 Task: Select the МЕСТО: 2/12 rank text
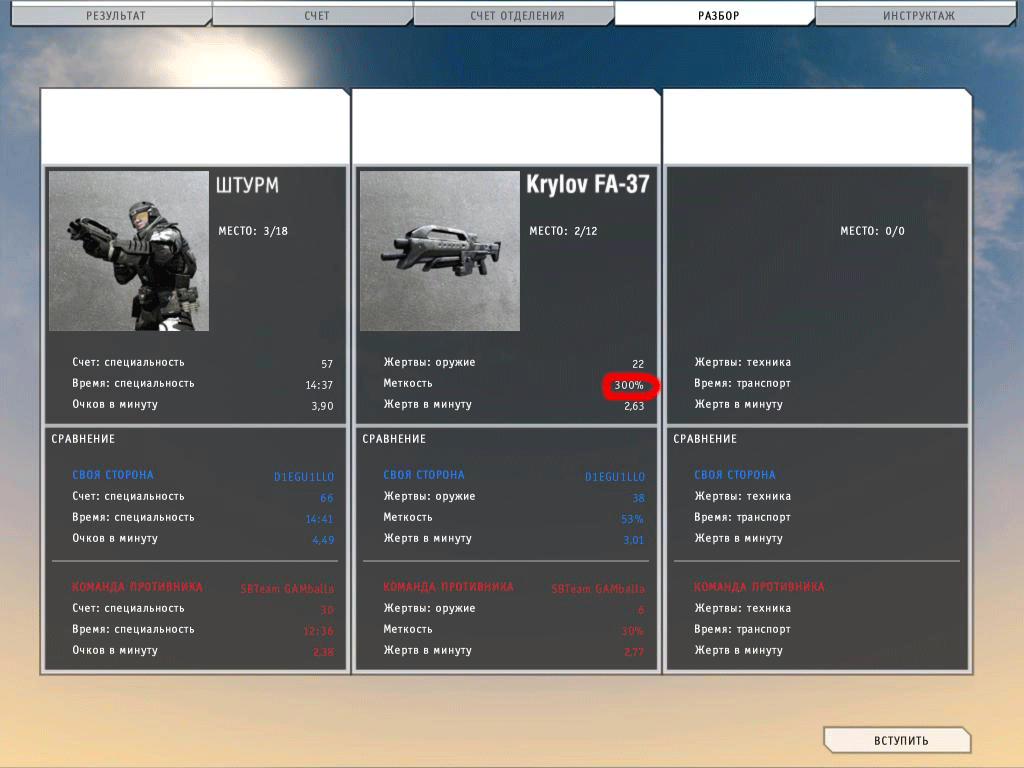563,231
